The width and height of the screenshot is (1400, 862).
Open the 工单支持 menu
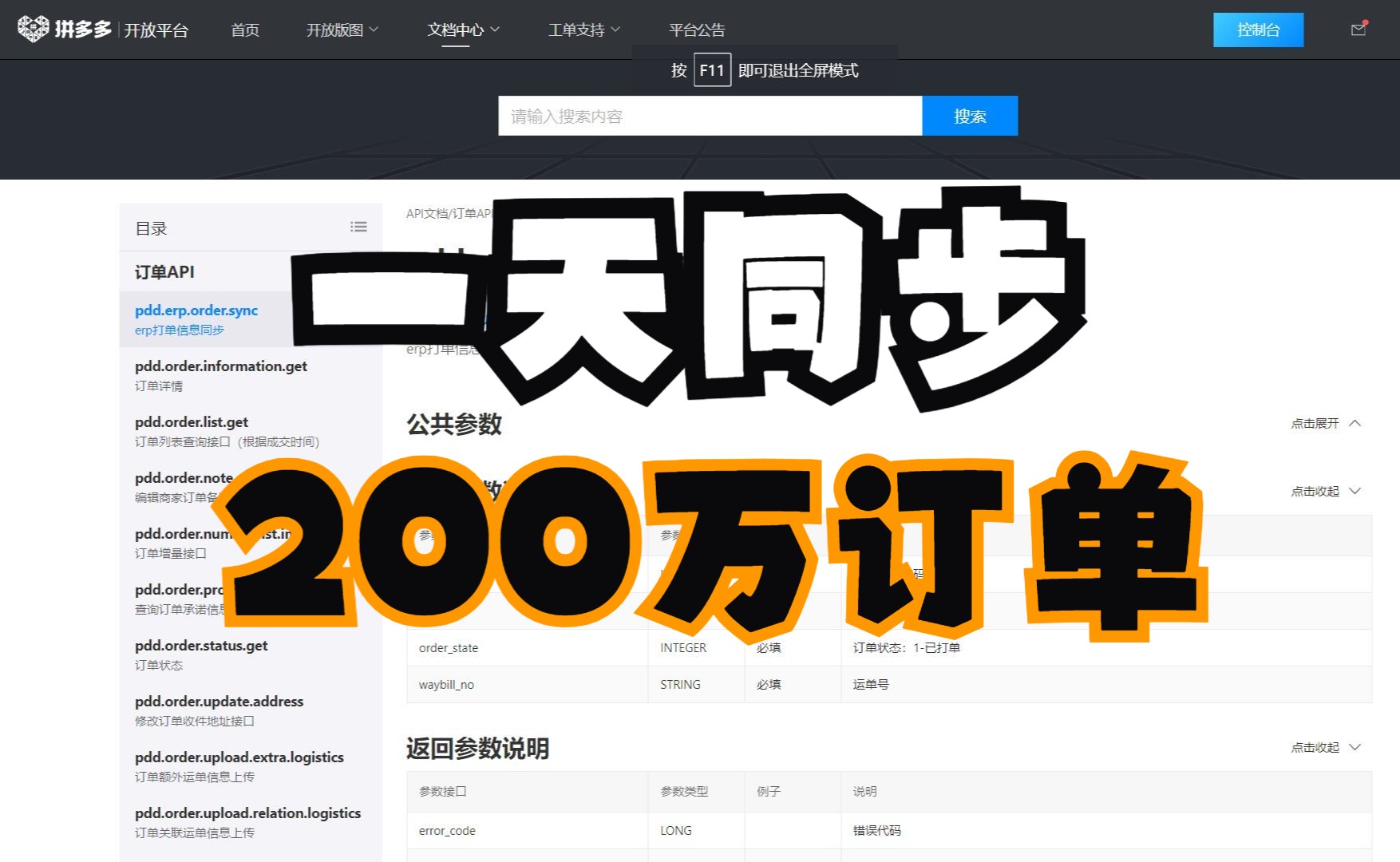[x=583, y=30]
